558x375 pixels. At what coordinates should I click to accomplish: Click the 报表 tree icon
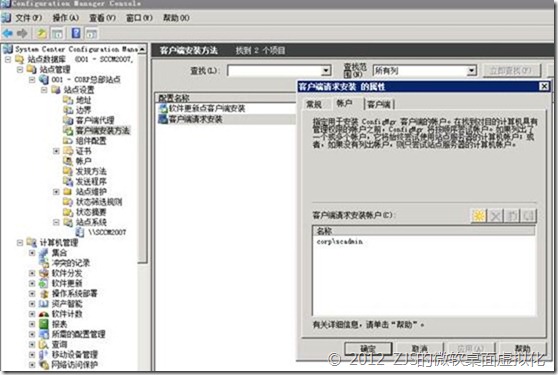click(44, 324)
